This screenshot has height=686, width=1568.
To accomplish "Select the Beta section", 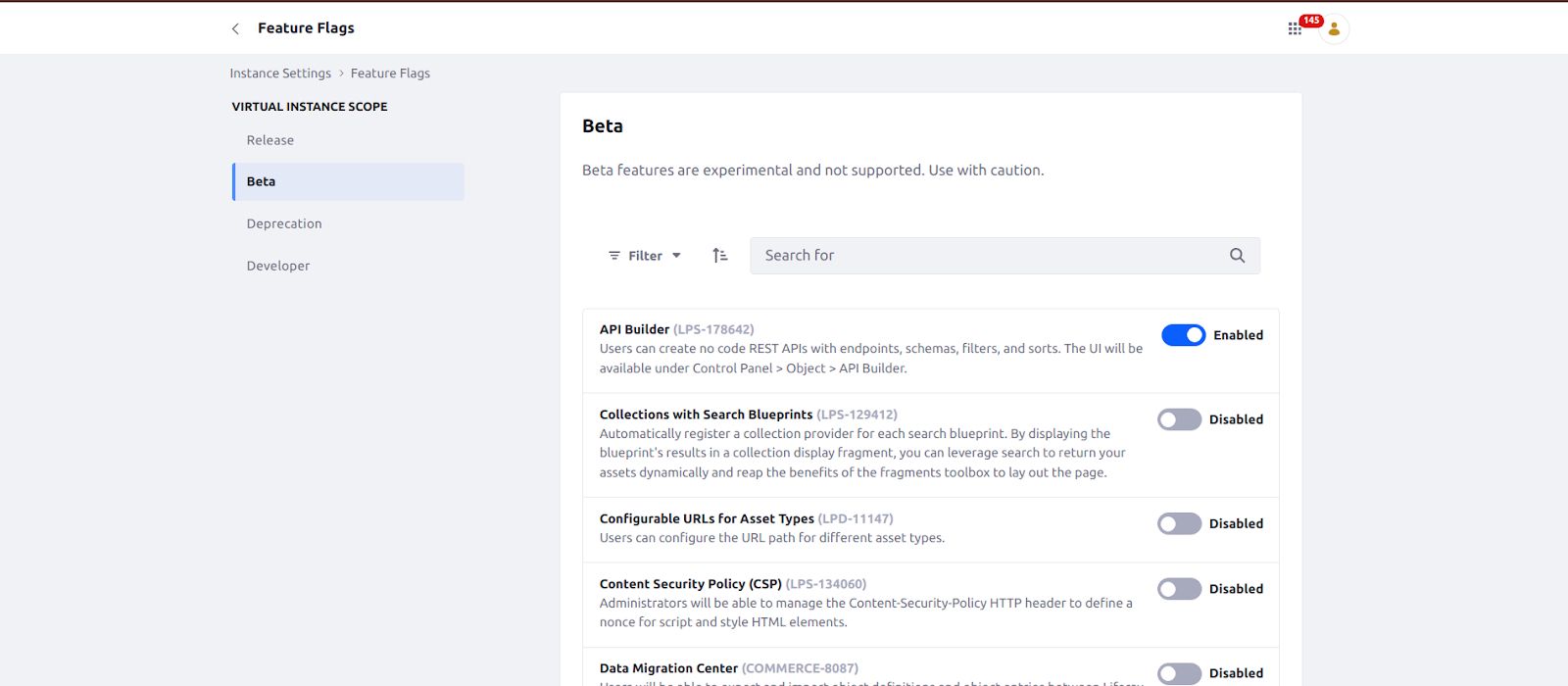I will [348, 182].
